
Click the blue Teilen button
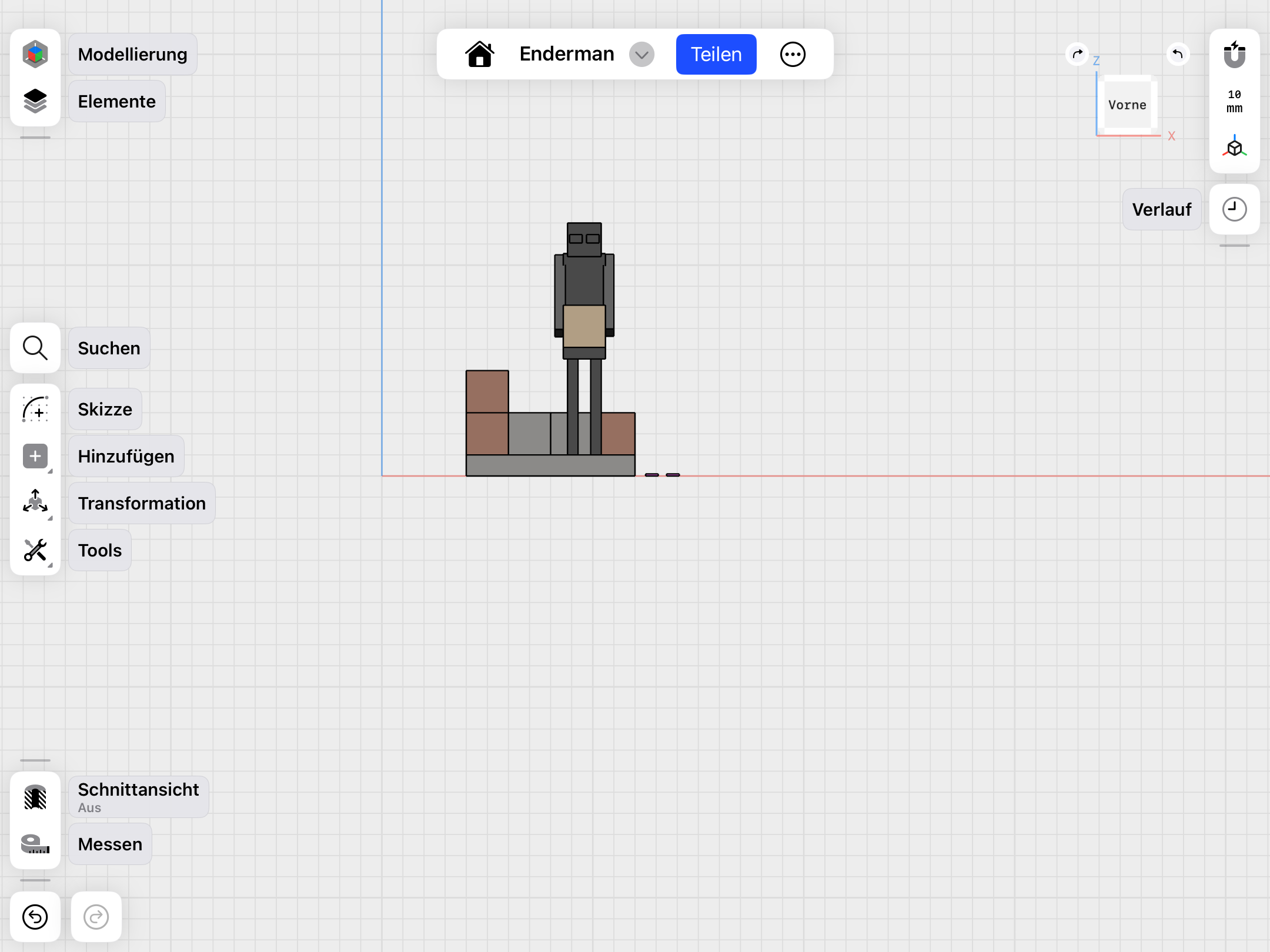(716, 54)
